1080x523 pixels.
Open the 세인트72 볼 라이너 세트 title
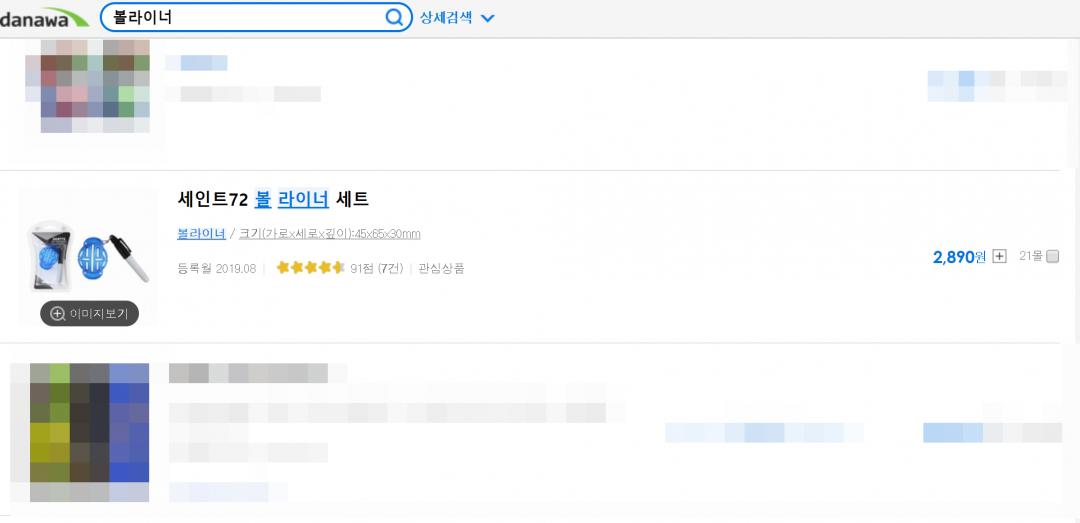pos(273,199)
